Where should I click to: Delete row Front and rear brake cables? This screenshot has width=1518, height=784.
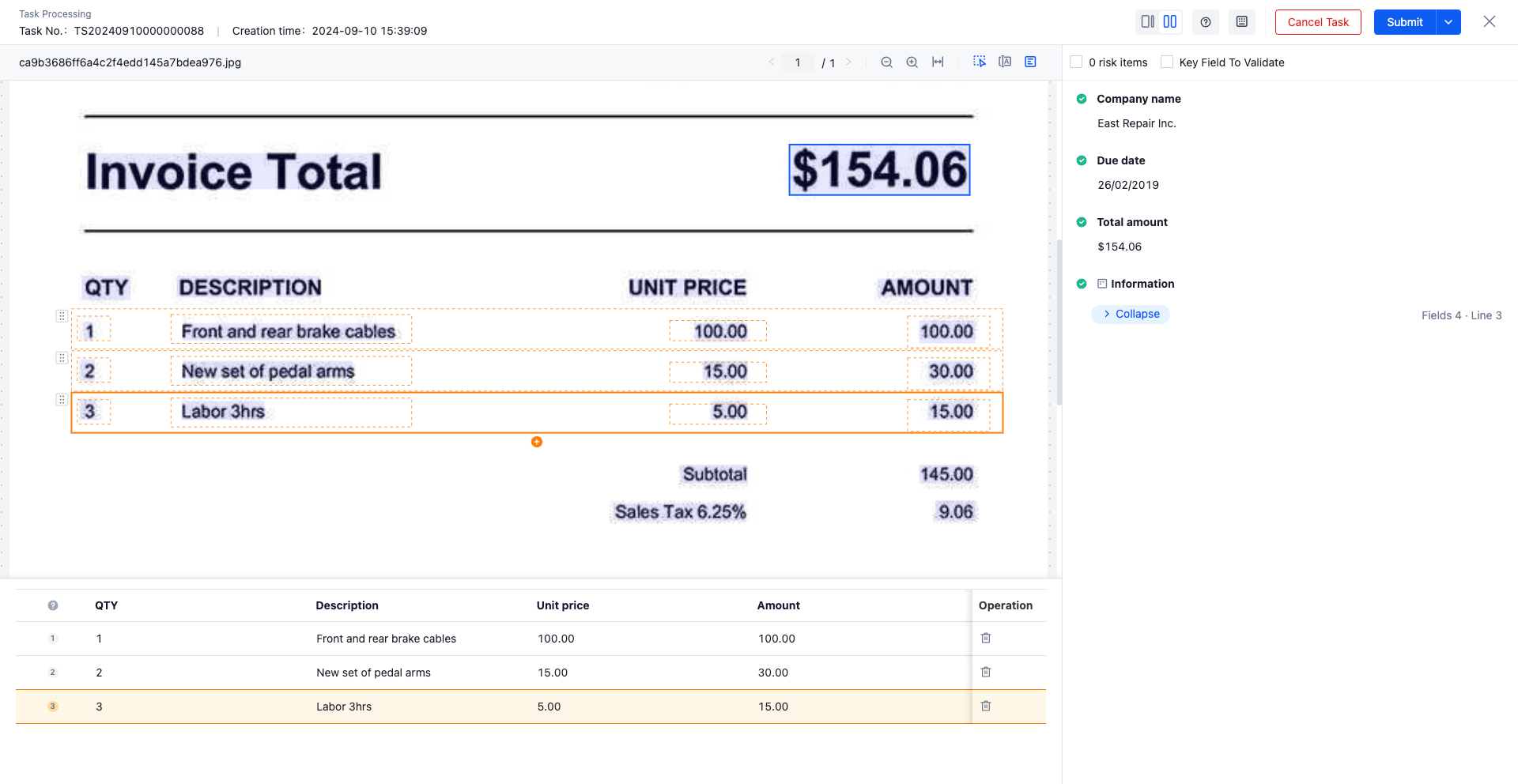[x=986, y=638]
